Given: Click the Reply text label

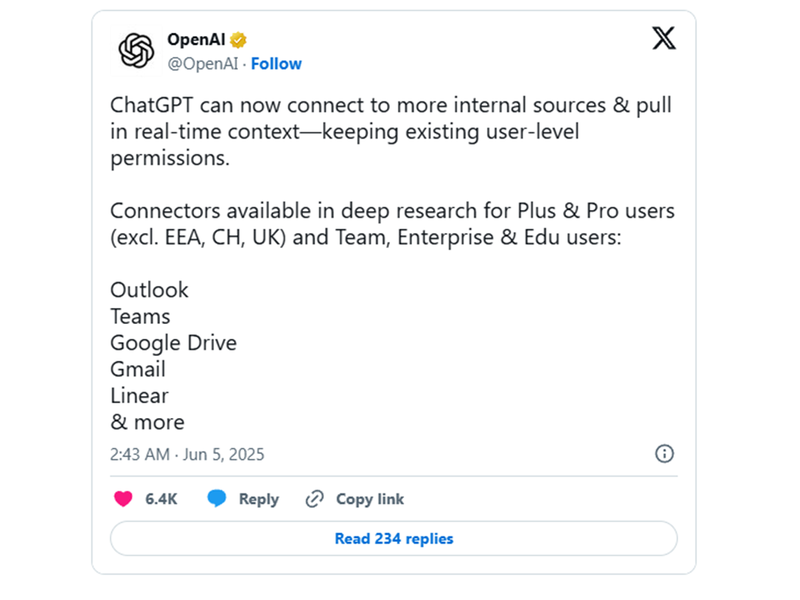Looking at the screenshot, I should pyautogui.click(x=258, y=499).
